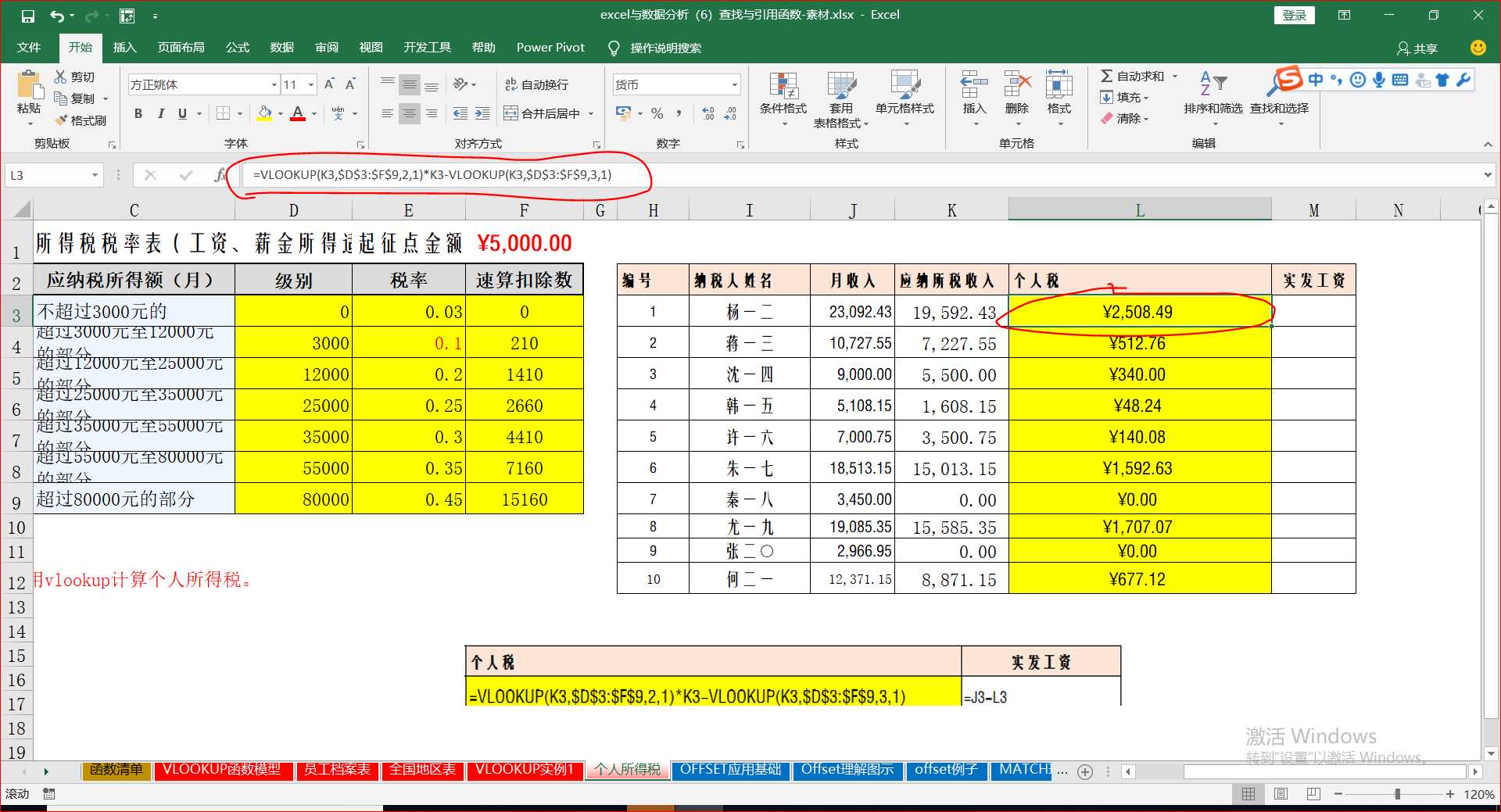The height and width of the screenshot is (812, 1501).
Task: Select cell with ¥512.76
Action: tap(1139, 344)
